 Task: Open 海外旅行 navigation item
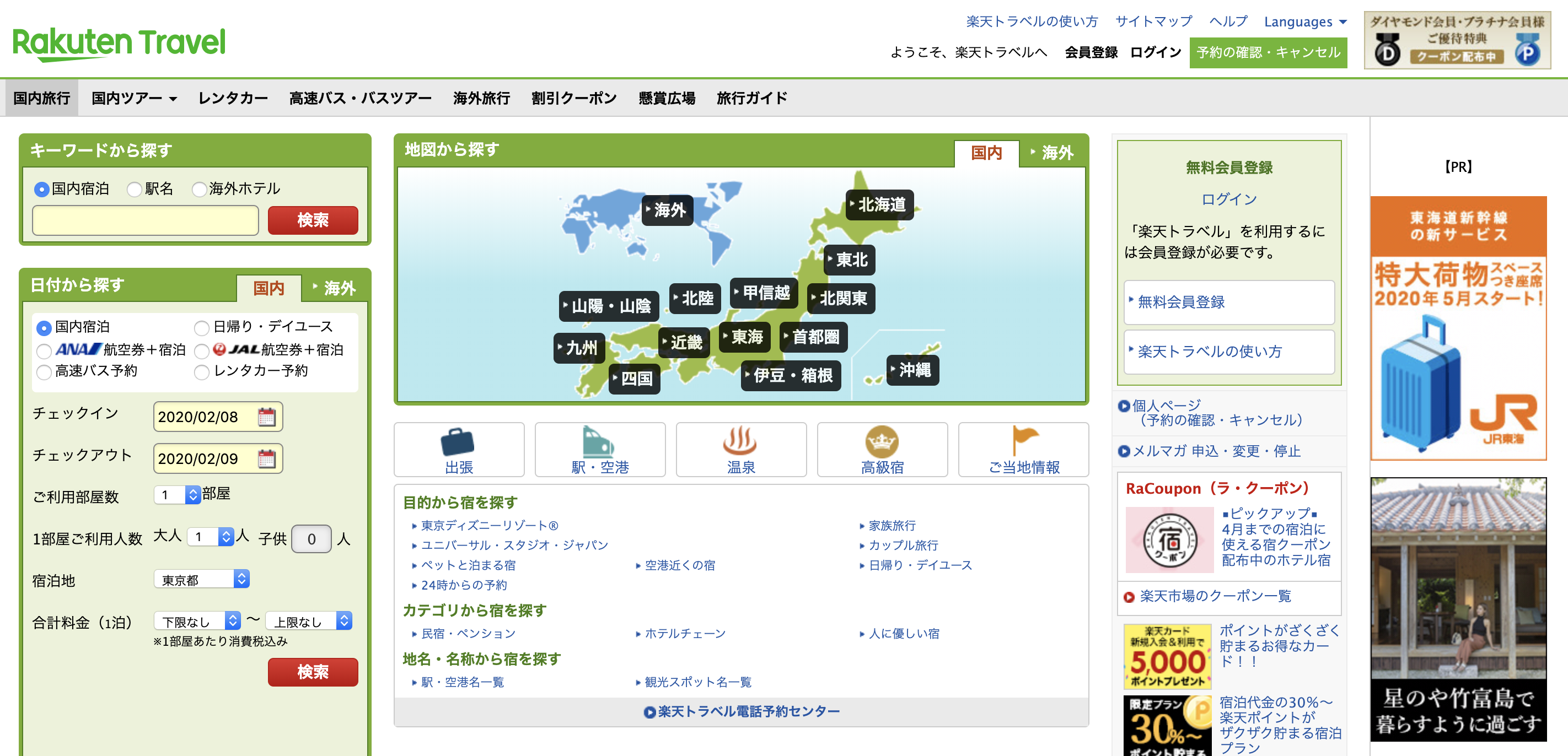click(x=481, y=98)
